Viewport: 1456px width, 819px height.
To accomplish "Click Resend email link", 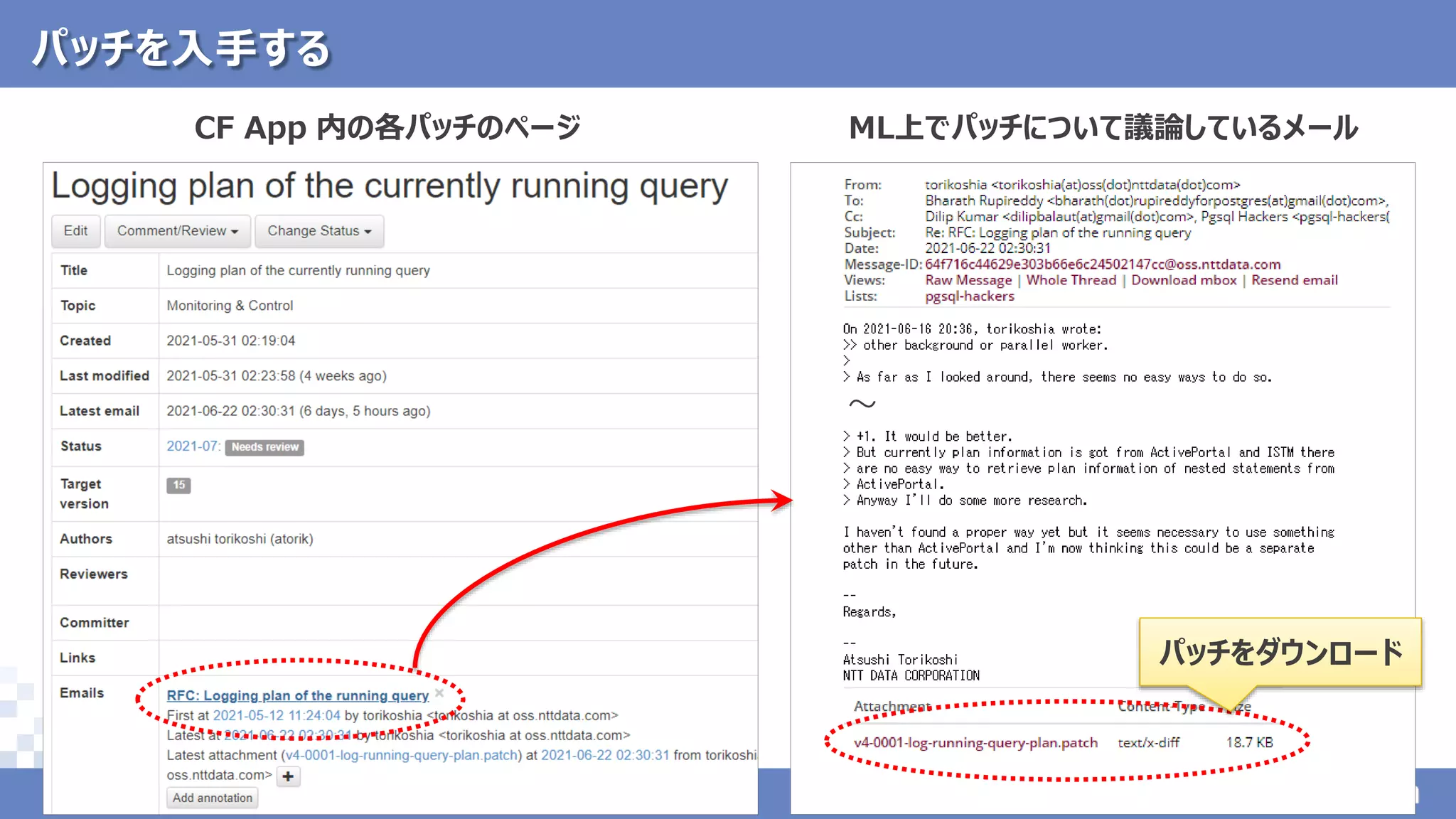I will click(x=1295, y=280).
